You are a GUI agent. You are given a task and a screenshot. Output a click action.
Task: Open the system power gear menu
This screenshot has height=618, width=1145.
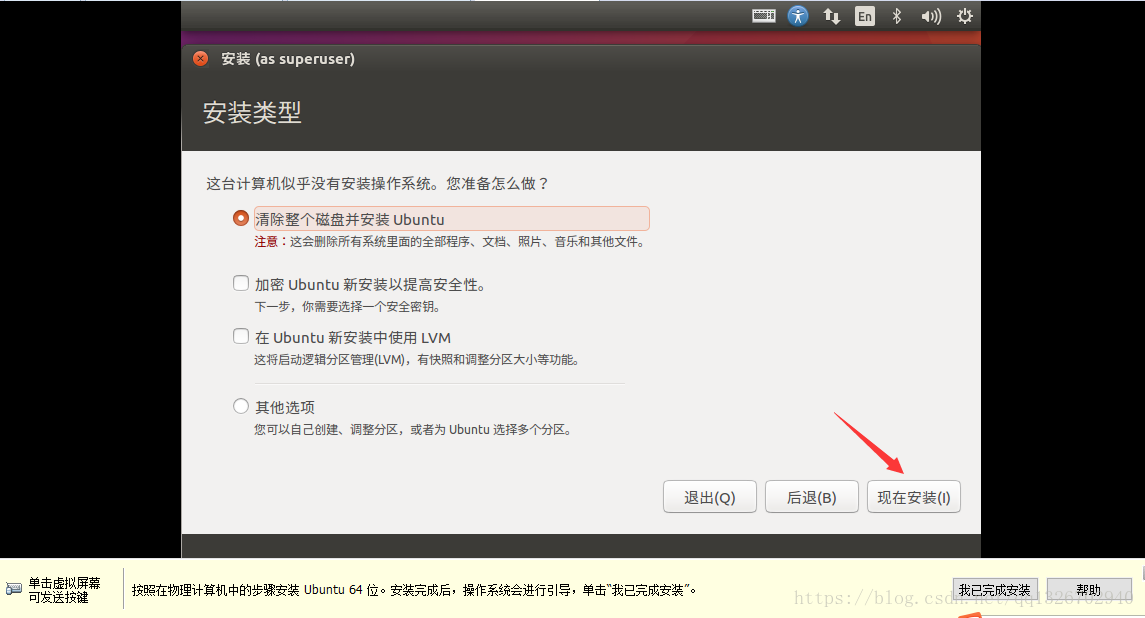(964, 16)
